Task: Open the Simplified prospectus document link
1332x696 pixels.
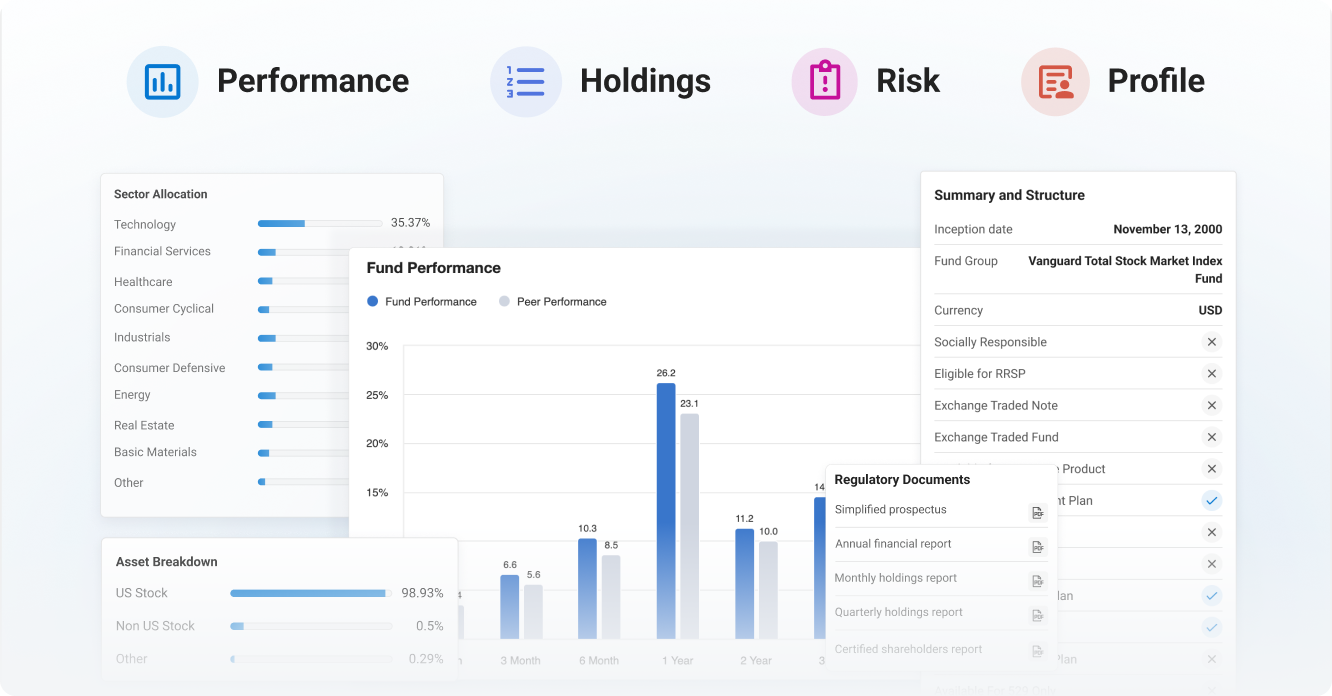Action: point(890,509)
